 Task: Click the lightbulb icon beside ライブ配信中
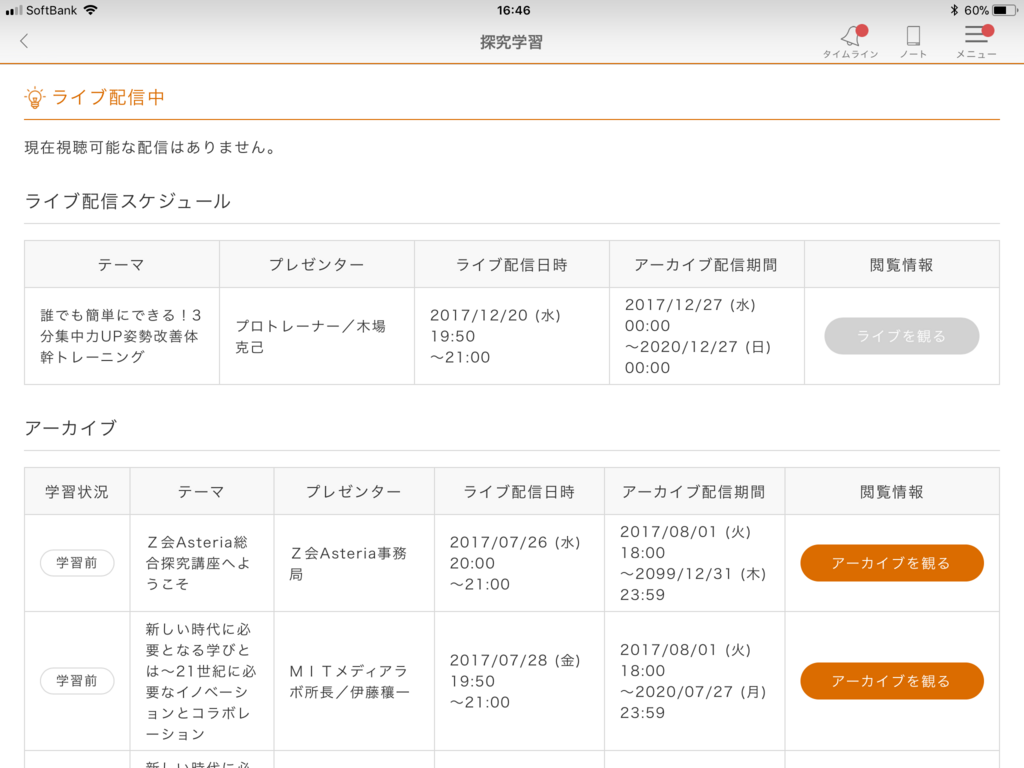(x=35, y=97)
